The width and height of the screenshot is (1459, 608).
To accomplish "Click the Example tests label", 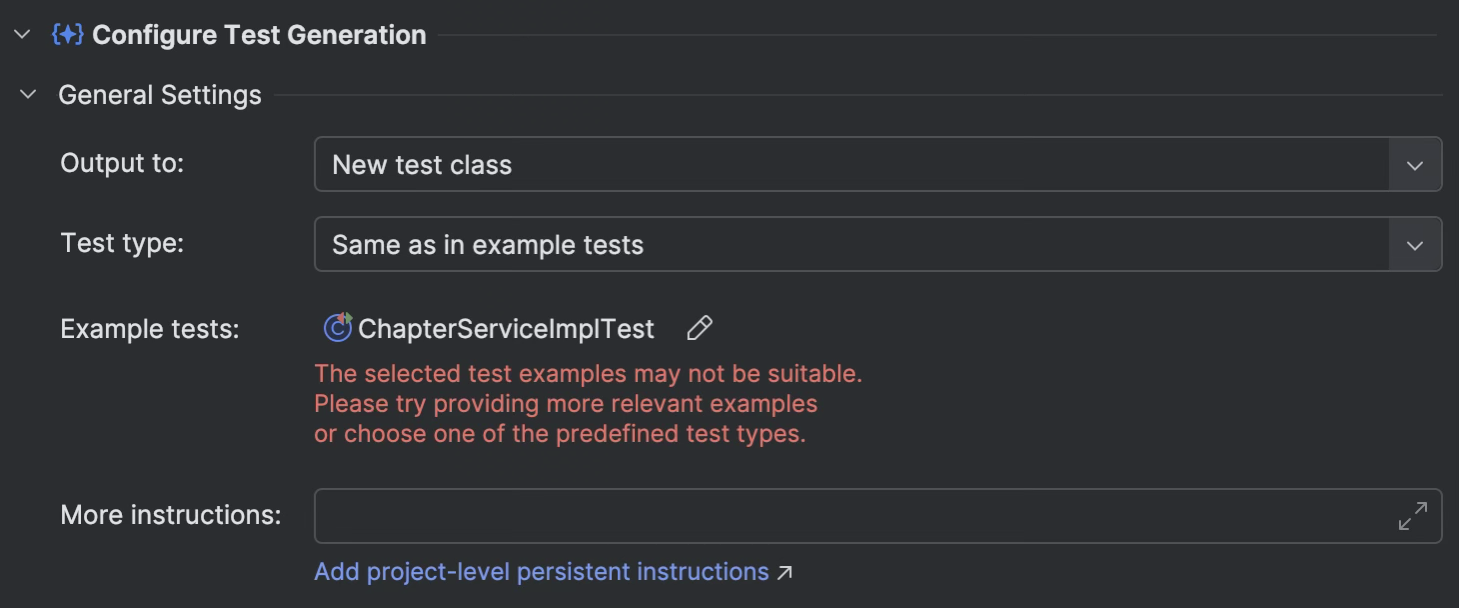I will pyautogui.click(x=150, y=329).
